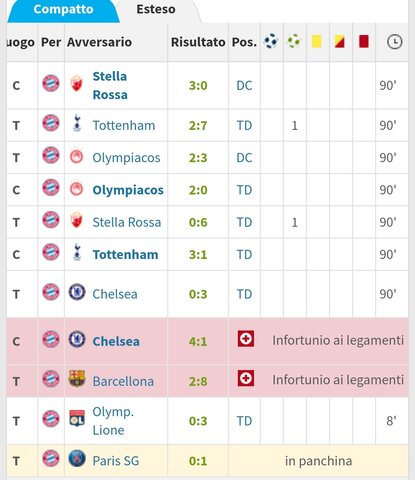Click the Paris SG club crest
415x480 pixels.
[x=77, y=458]
